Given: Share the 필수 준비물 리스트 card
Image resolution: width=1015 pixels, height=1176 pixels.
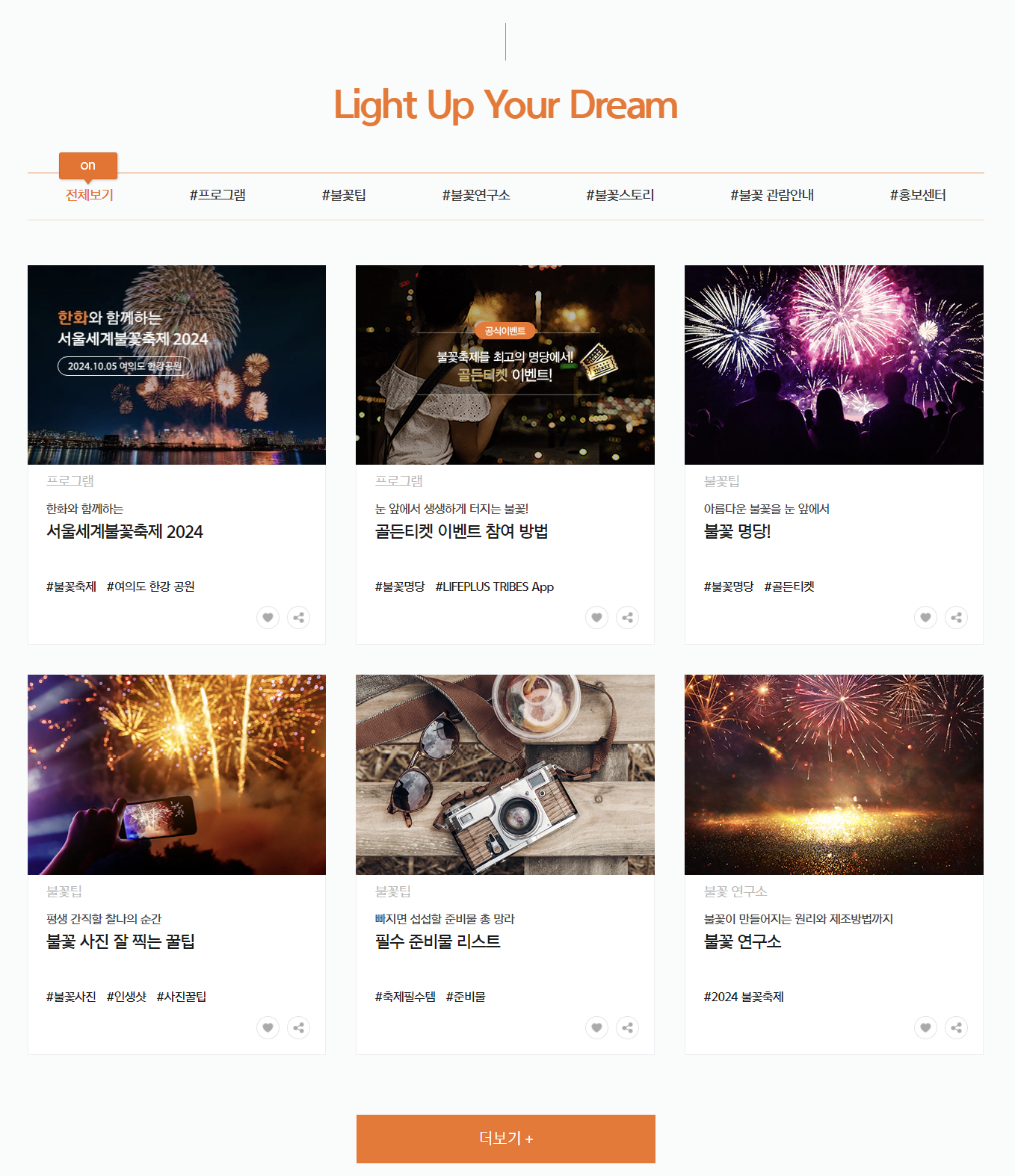Looking at the screenshot, I should [x=628, y=1027].
